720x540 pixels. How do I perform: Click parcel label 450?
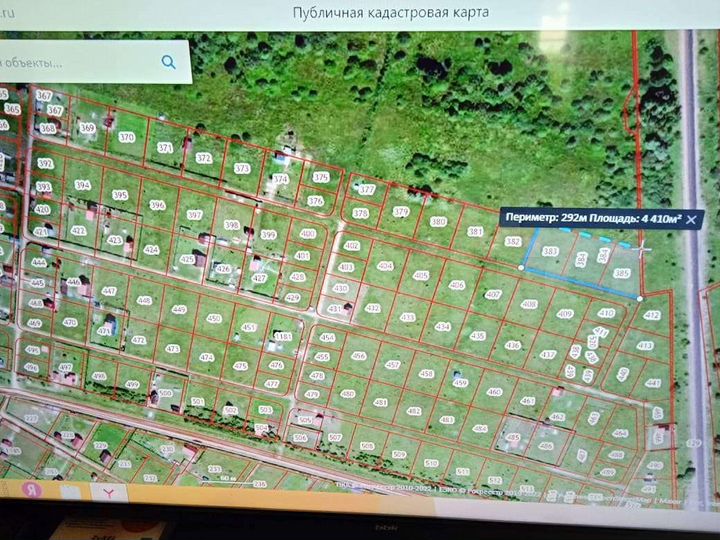point(214,318)
